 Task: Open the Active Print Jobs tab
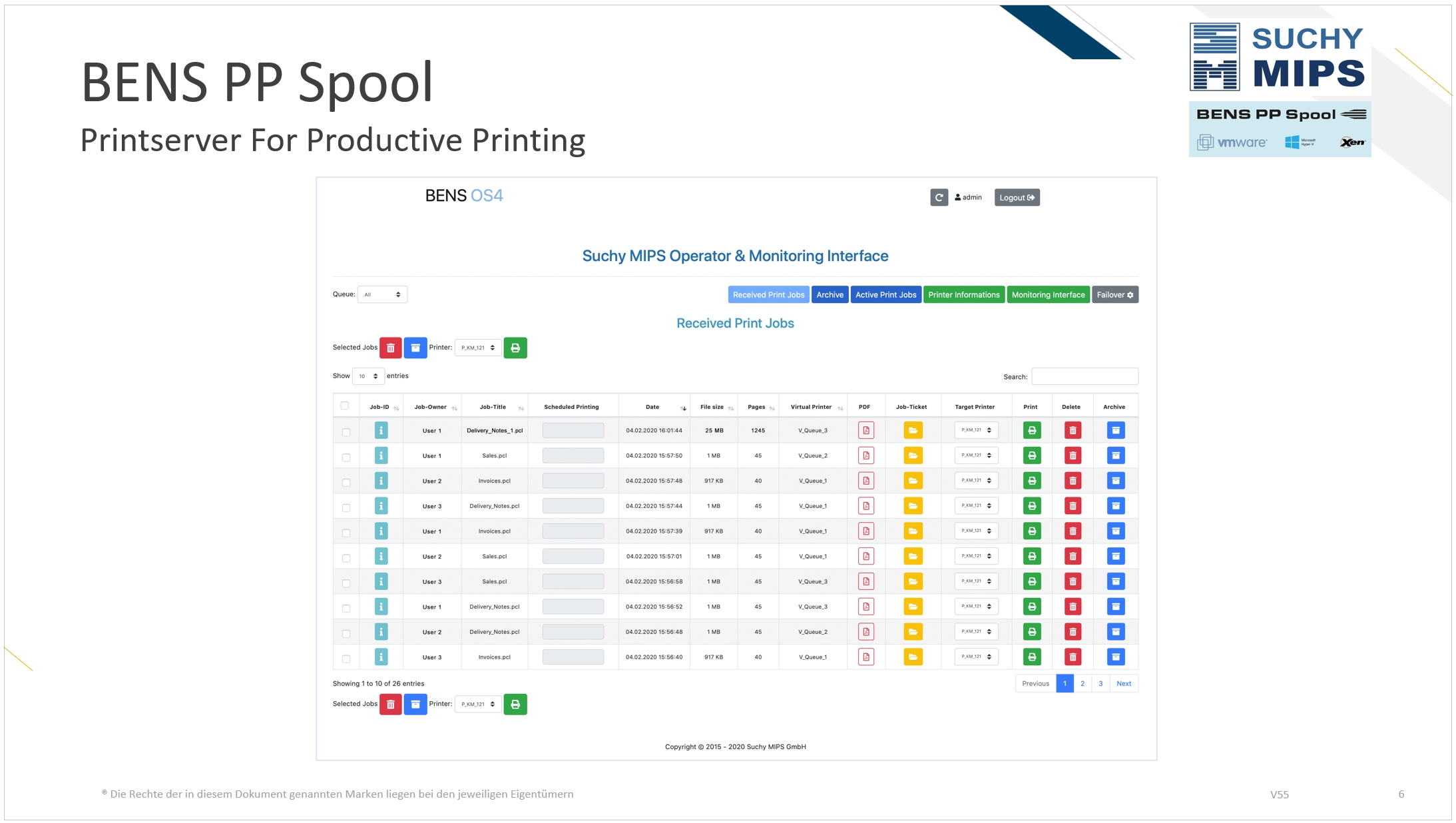(885, 295)
